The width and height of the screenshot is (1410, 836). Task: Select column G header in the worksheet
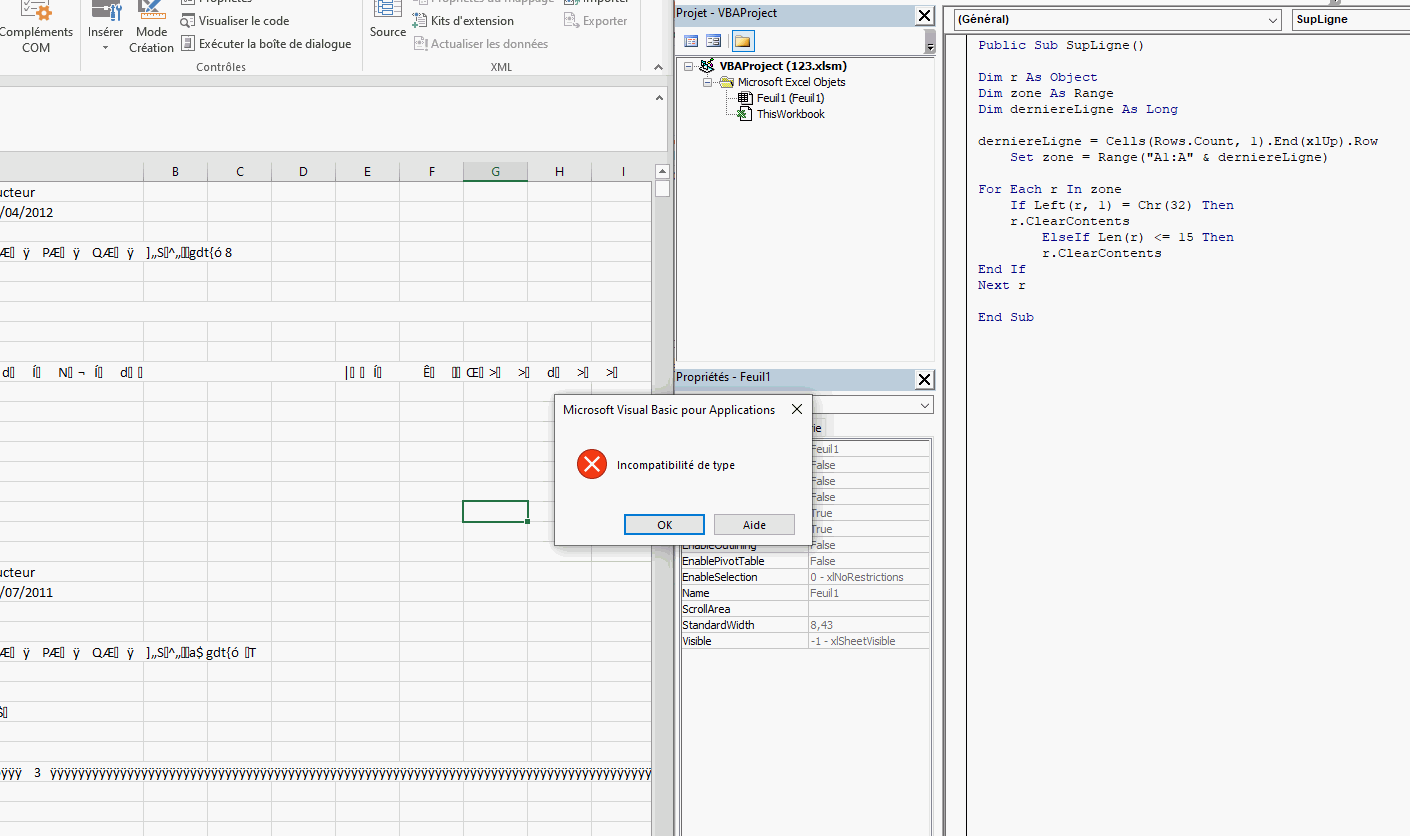click(495, 172)
